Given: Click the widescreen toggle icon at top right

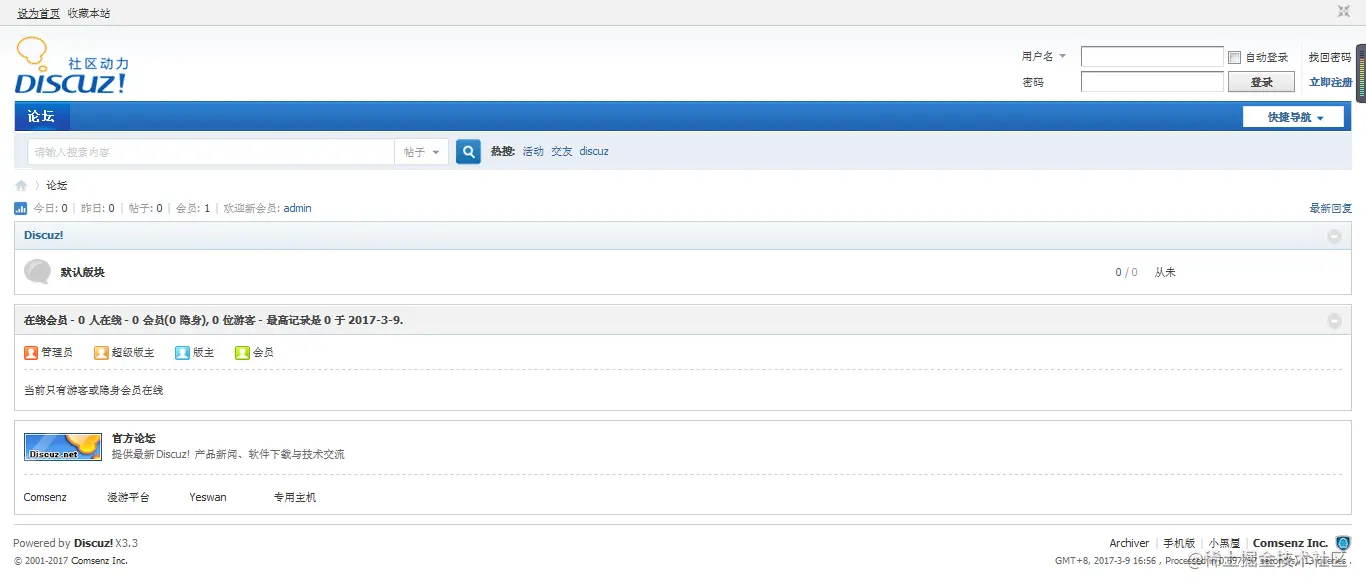Looking at the screenshot, I should pos(1344,12).
